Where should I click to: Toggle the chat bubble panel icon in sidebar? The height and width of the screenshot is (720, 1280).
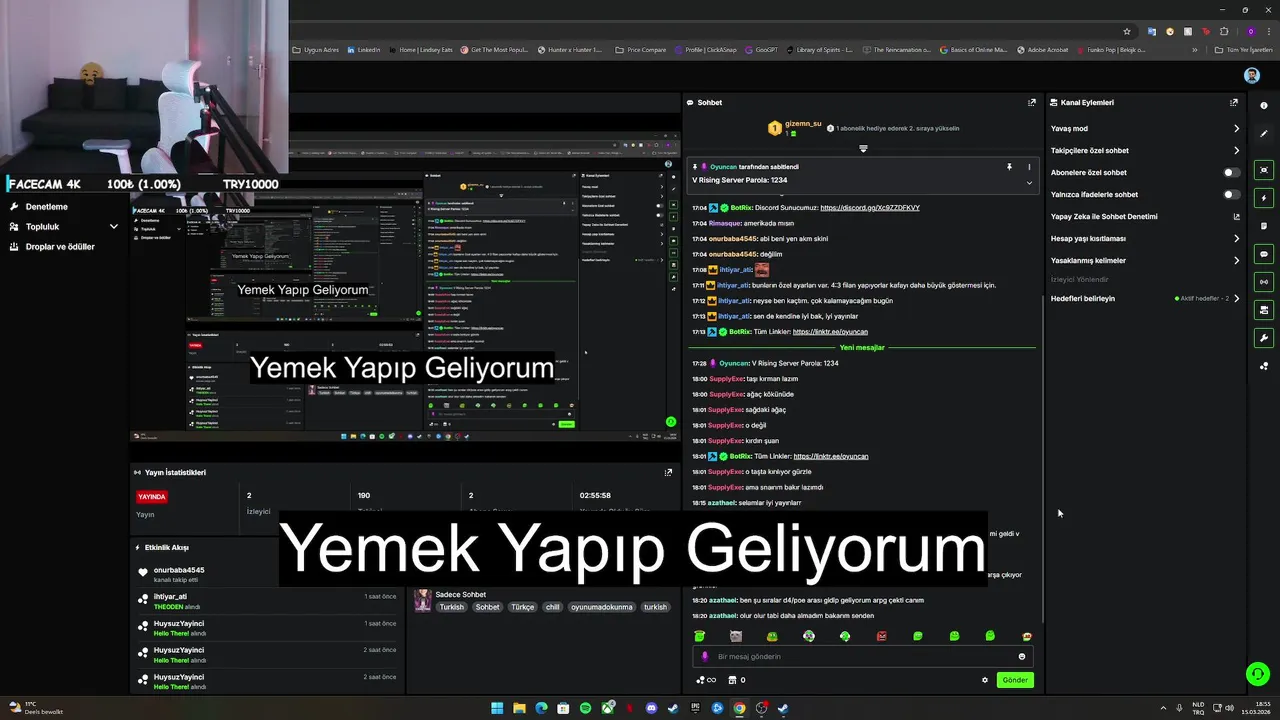point(1264,254)
